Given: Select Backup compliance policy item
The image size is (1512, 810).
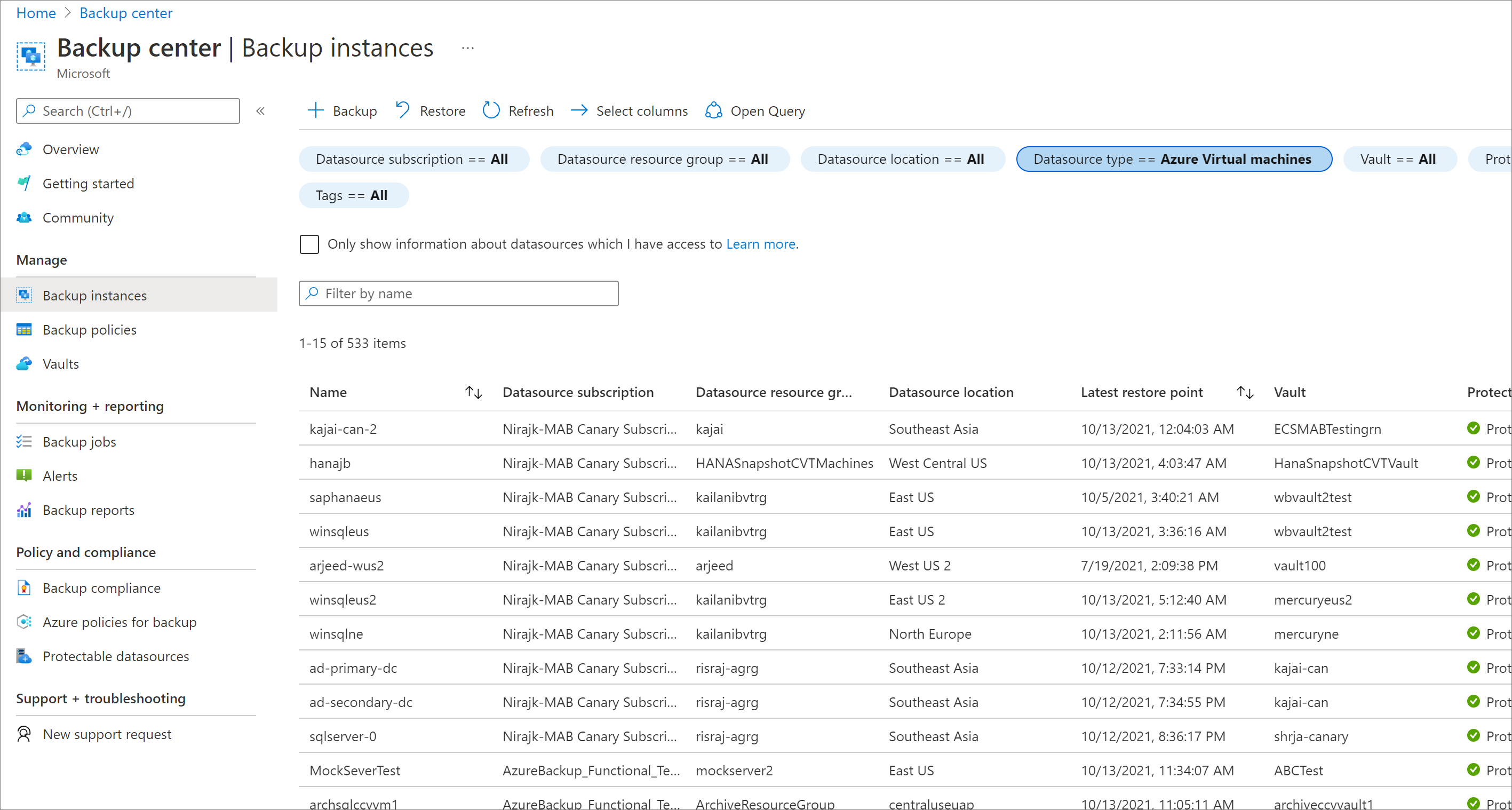Looking at the screenshot, I should pyautogui.click(x=101, y=587).
